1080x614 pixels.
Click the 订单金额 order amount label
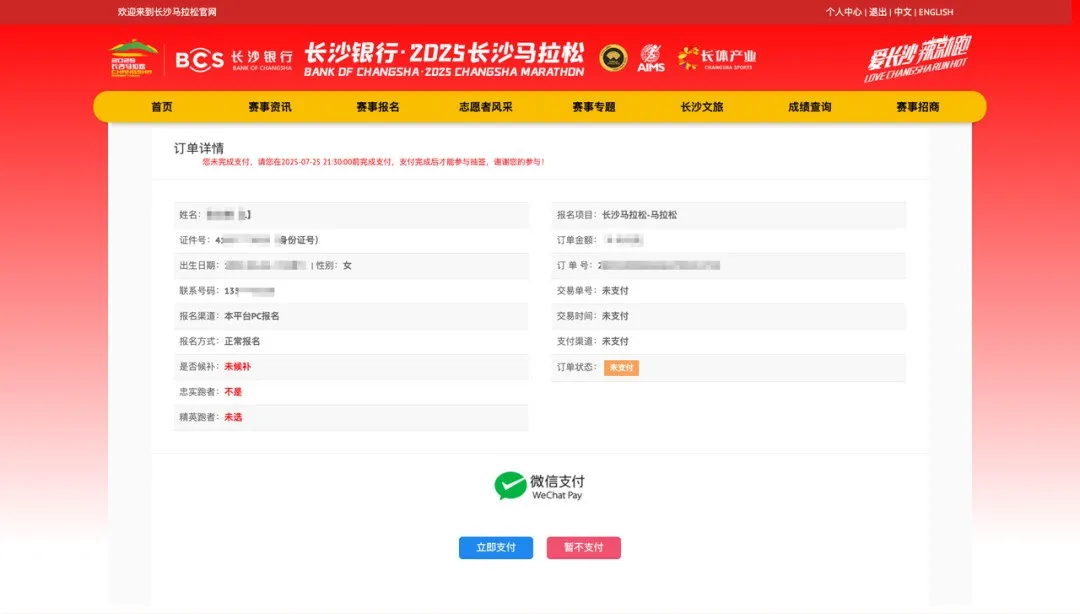click(x=577, y=240)
